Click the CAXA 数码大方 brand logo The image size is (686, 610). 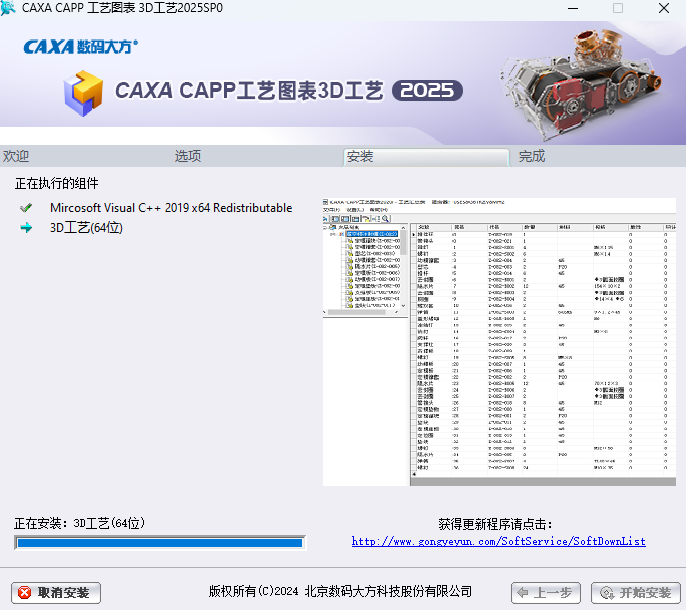(80, 46)
